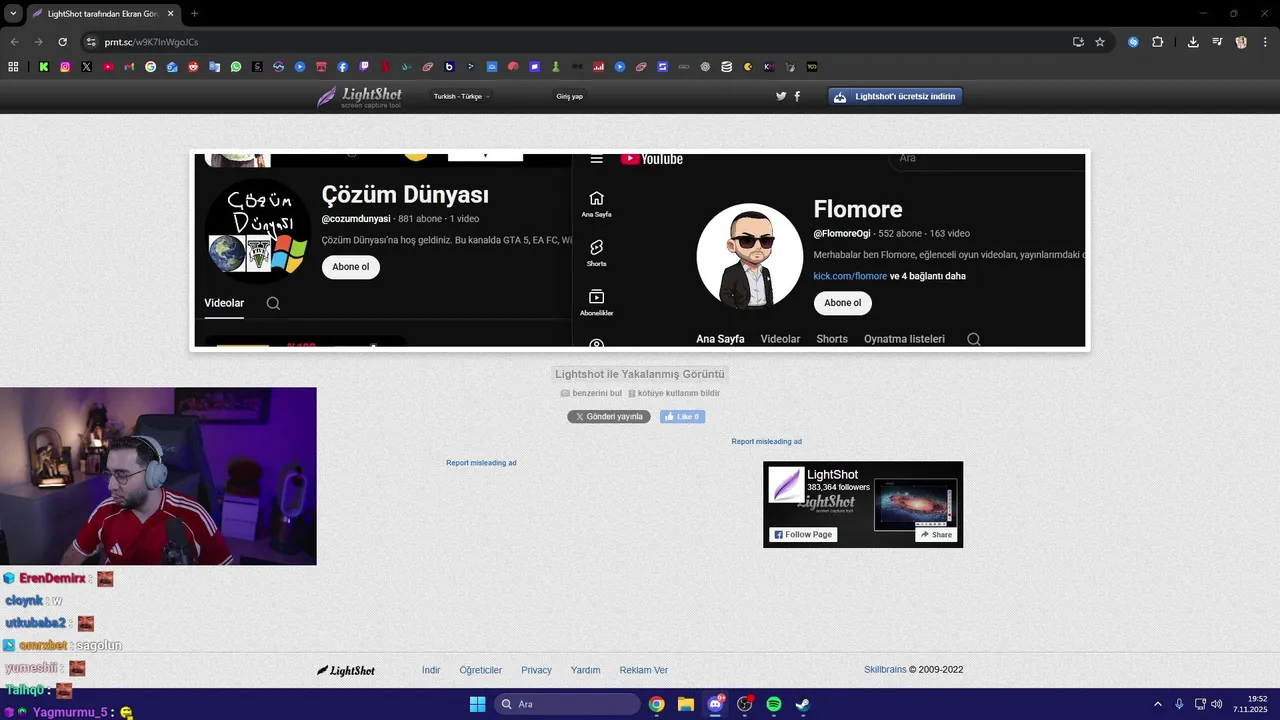This screenshot has height=720, width=1280.
Task: Click kötüye kullanım bildir link
Action: 674,393
